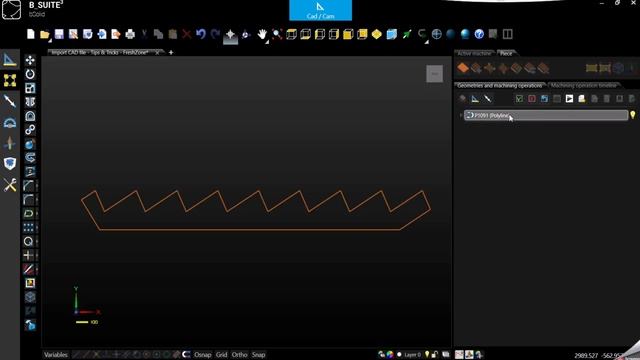Screen dimensions: 640x360
Task: Select the dotted array pattern tool
Action: coord(29,227)
